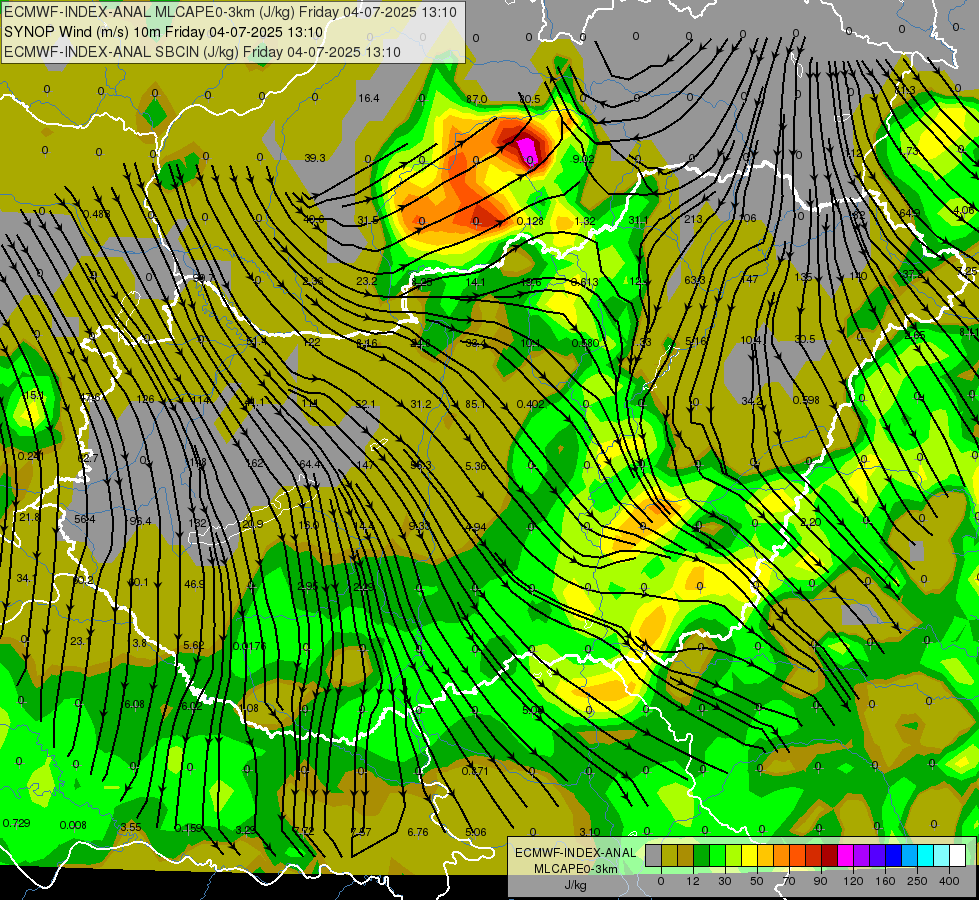The height and width of the screenshot is (900, 979).
Task: Click the legend label '90'
Action: [x=820, y=881]
